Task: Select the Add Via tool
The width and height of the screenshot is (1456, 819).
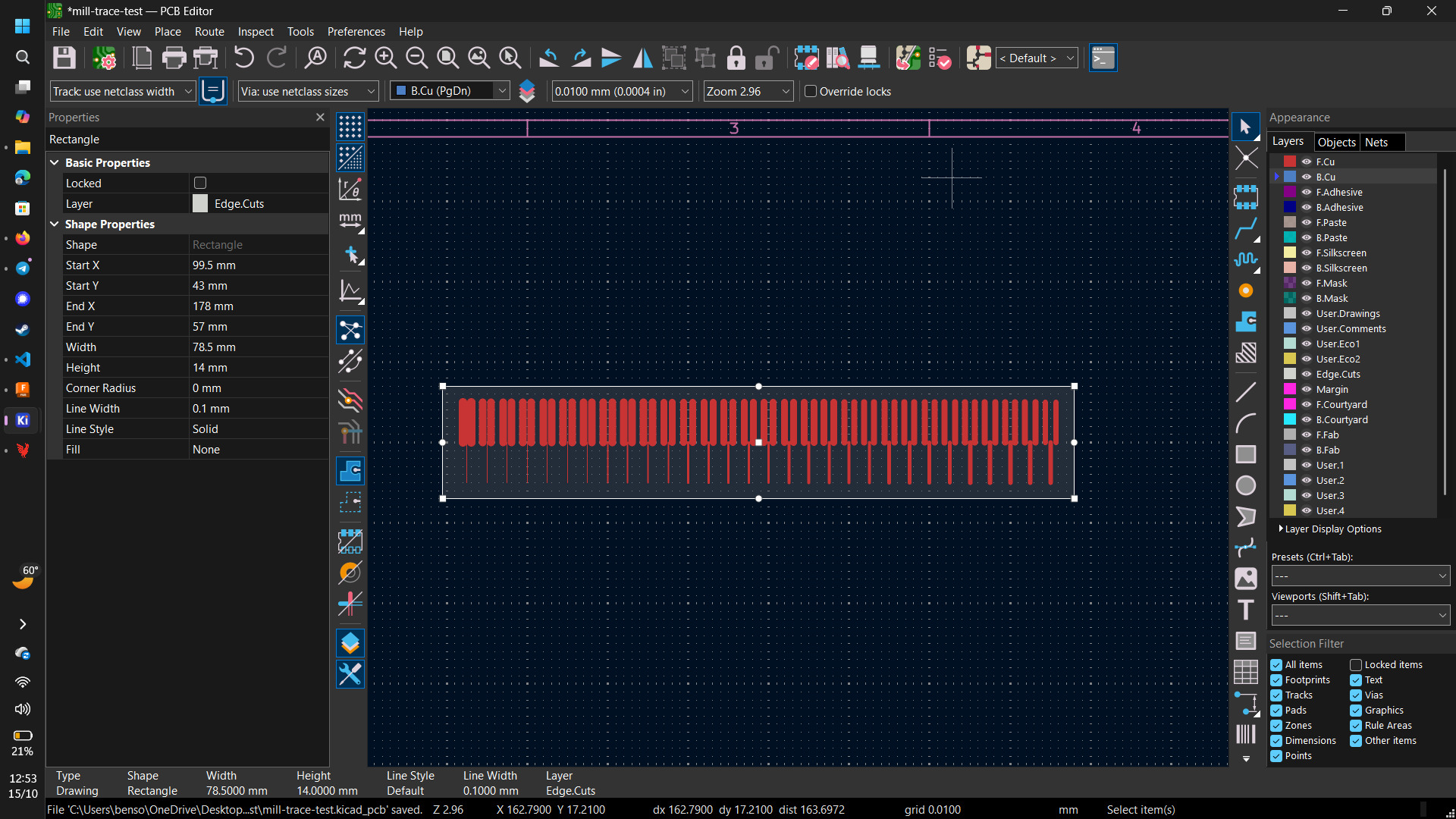Action: [x=1245, y=290]
